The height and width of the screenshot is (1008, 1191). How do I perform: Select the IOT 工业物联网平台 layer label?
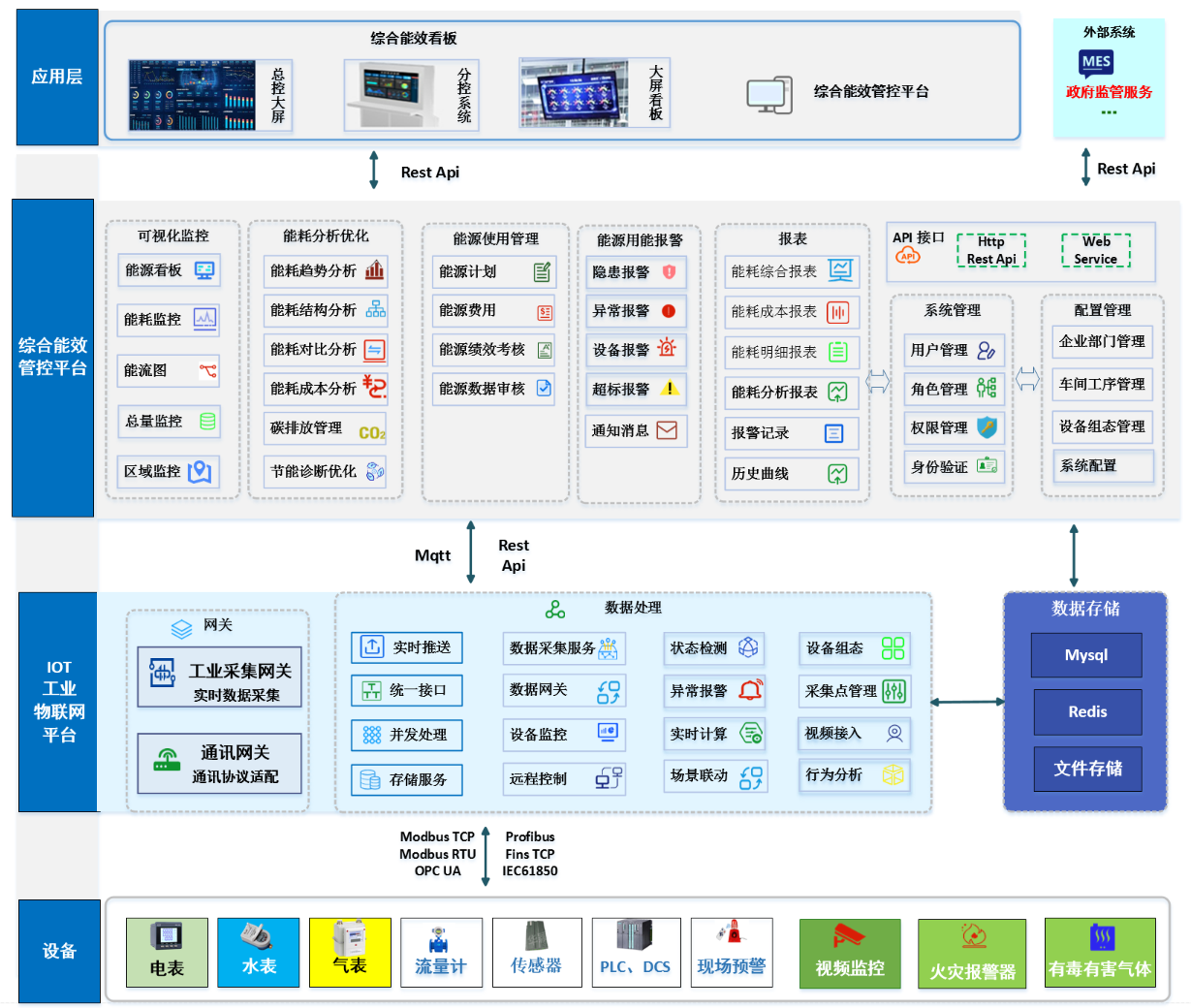[58, 701]
